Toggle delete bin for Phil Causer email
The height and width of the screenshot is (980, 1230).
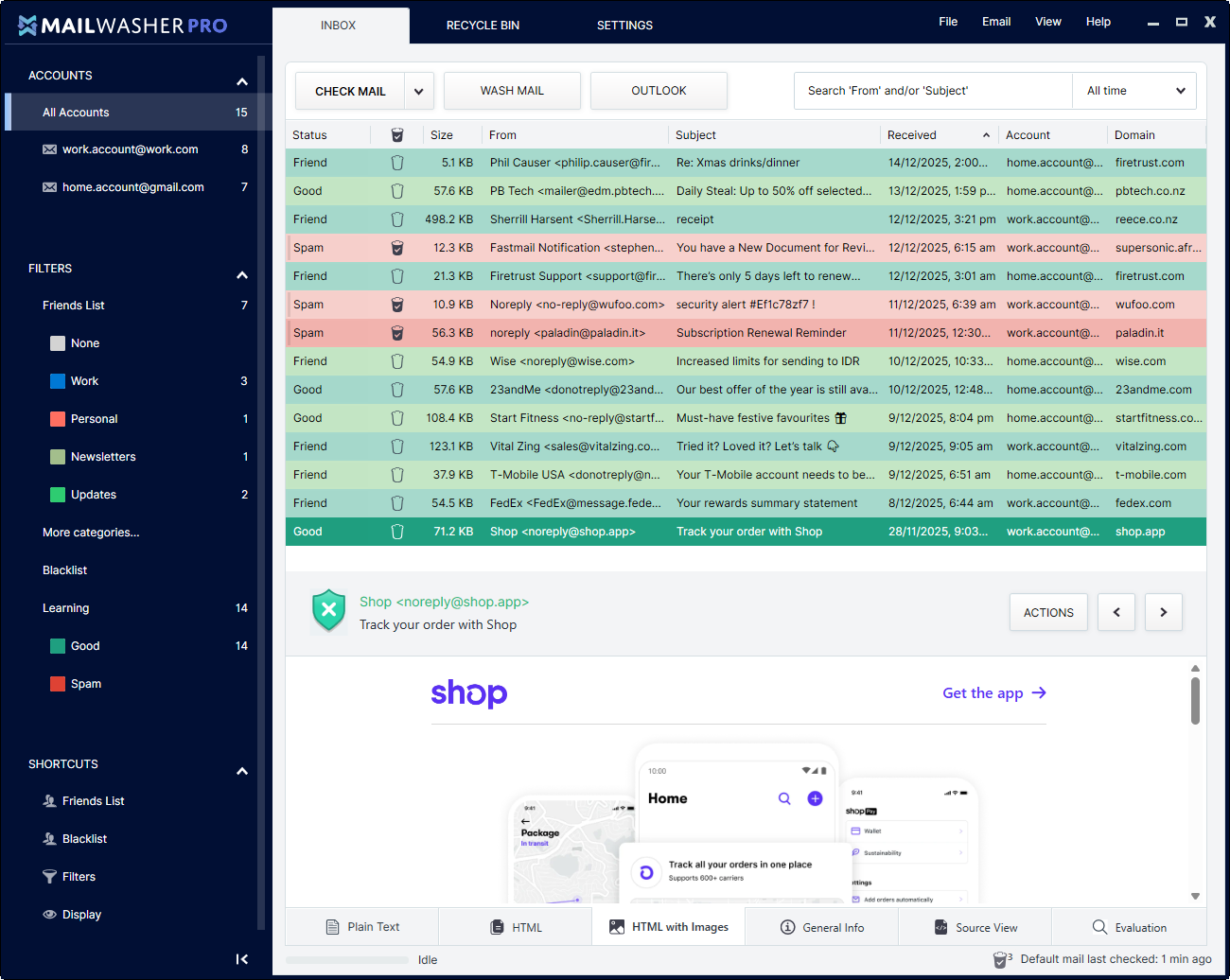tap(397, 163)
